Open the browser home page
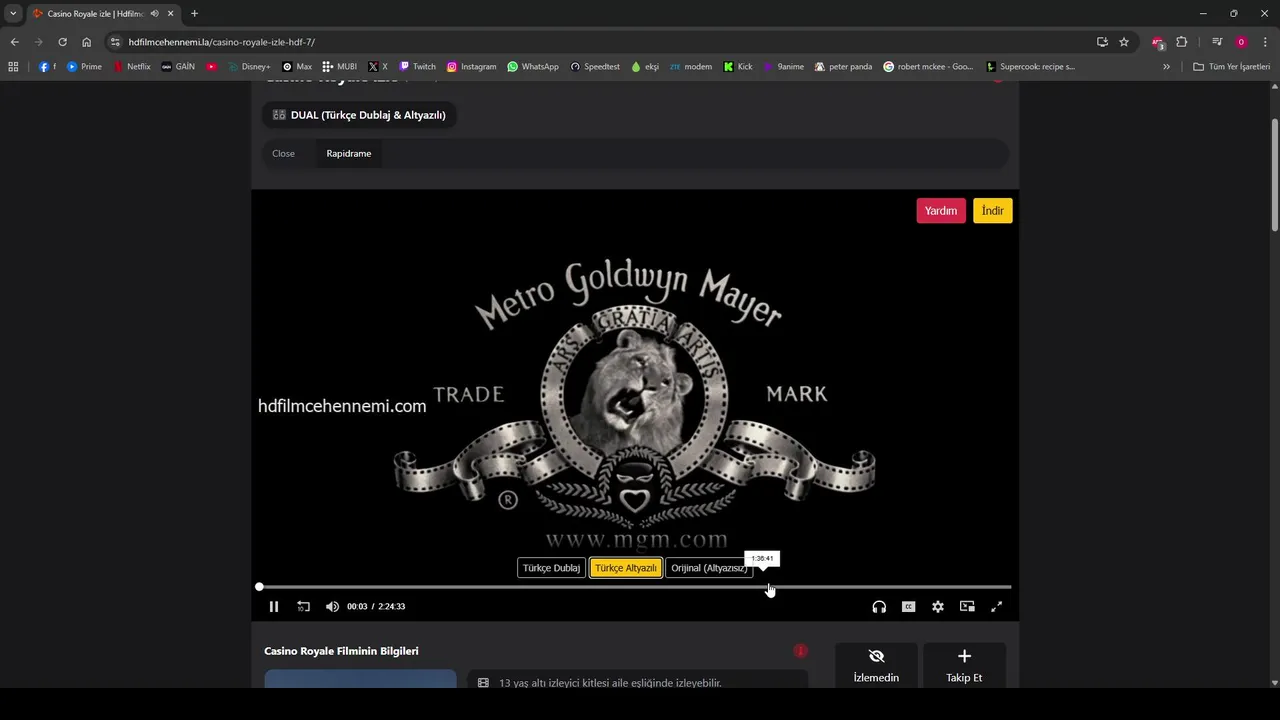The image size is (1280, 720). click(x=86, y=42)
